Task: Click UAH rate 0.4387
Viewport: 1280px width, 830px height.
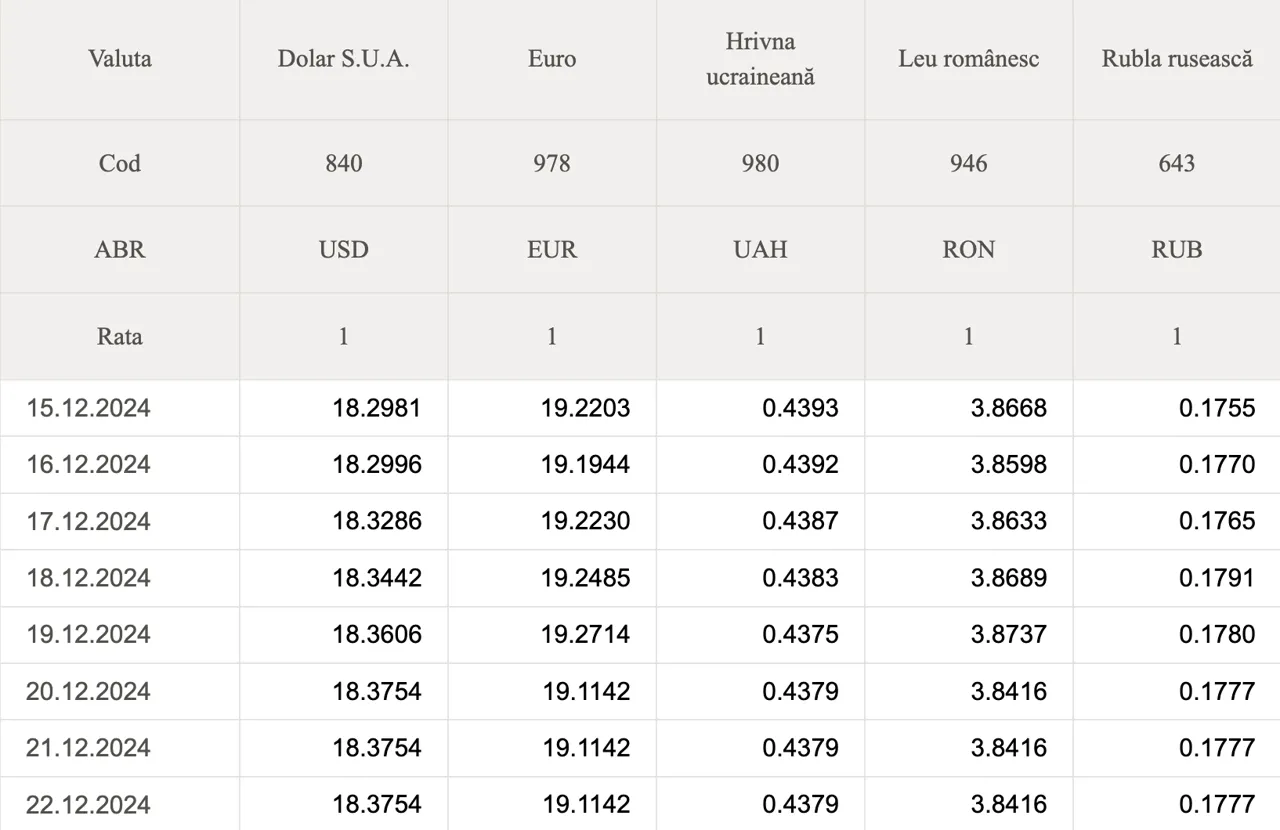Action: pos(801,521)
